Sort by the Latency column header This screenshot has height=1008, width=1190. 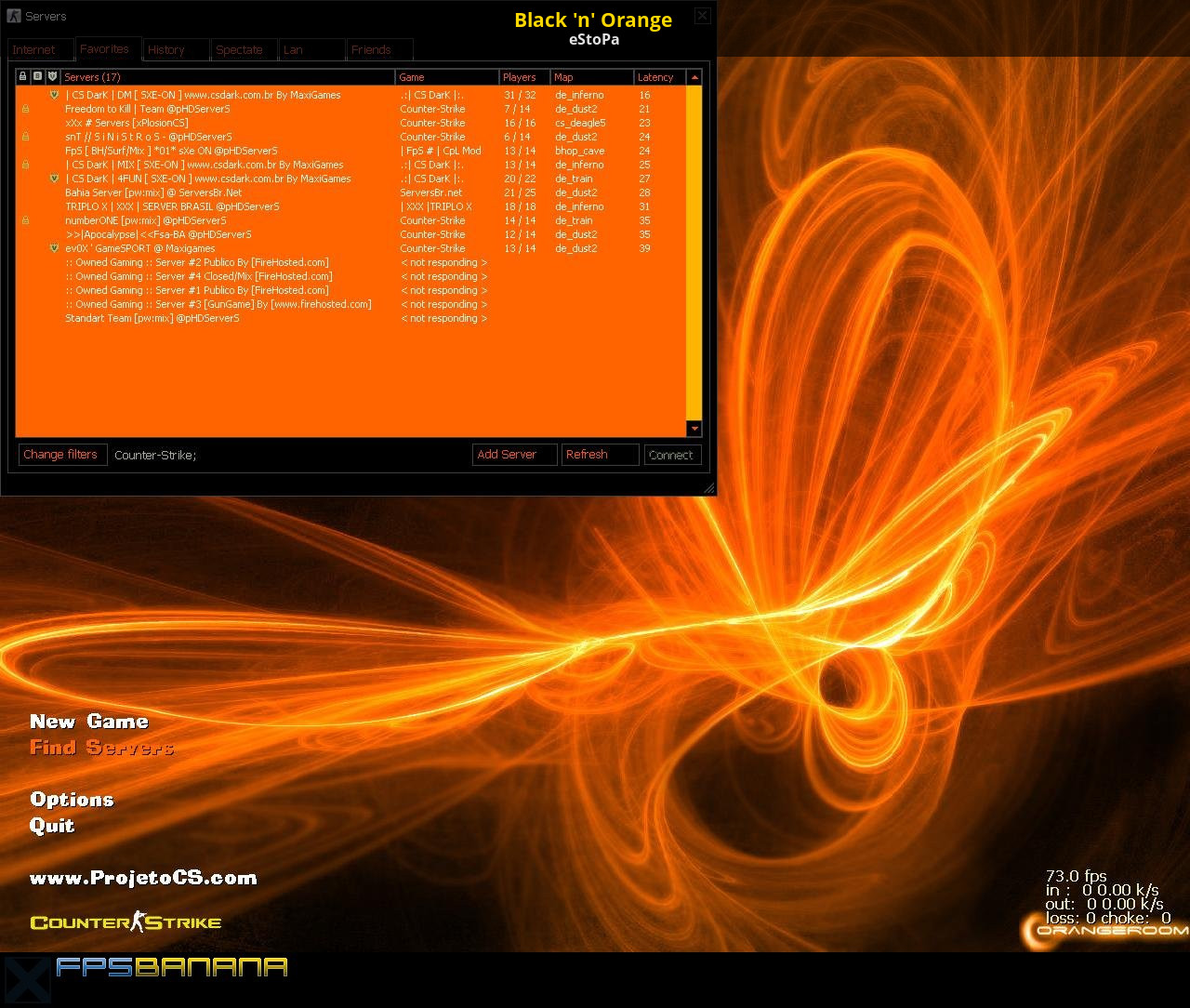click(x=660, y=77)
